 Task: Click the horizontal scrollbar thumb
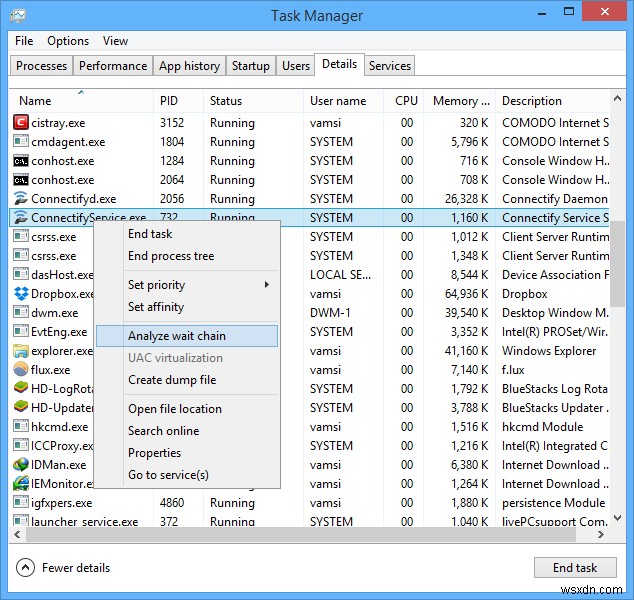pyautogui.click(x=301, y=534)
